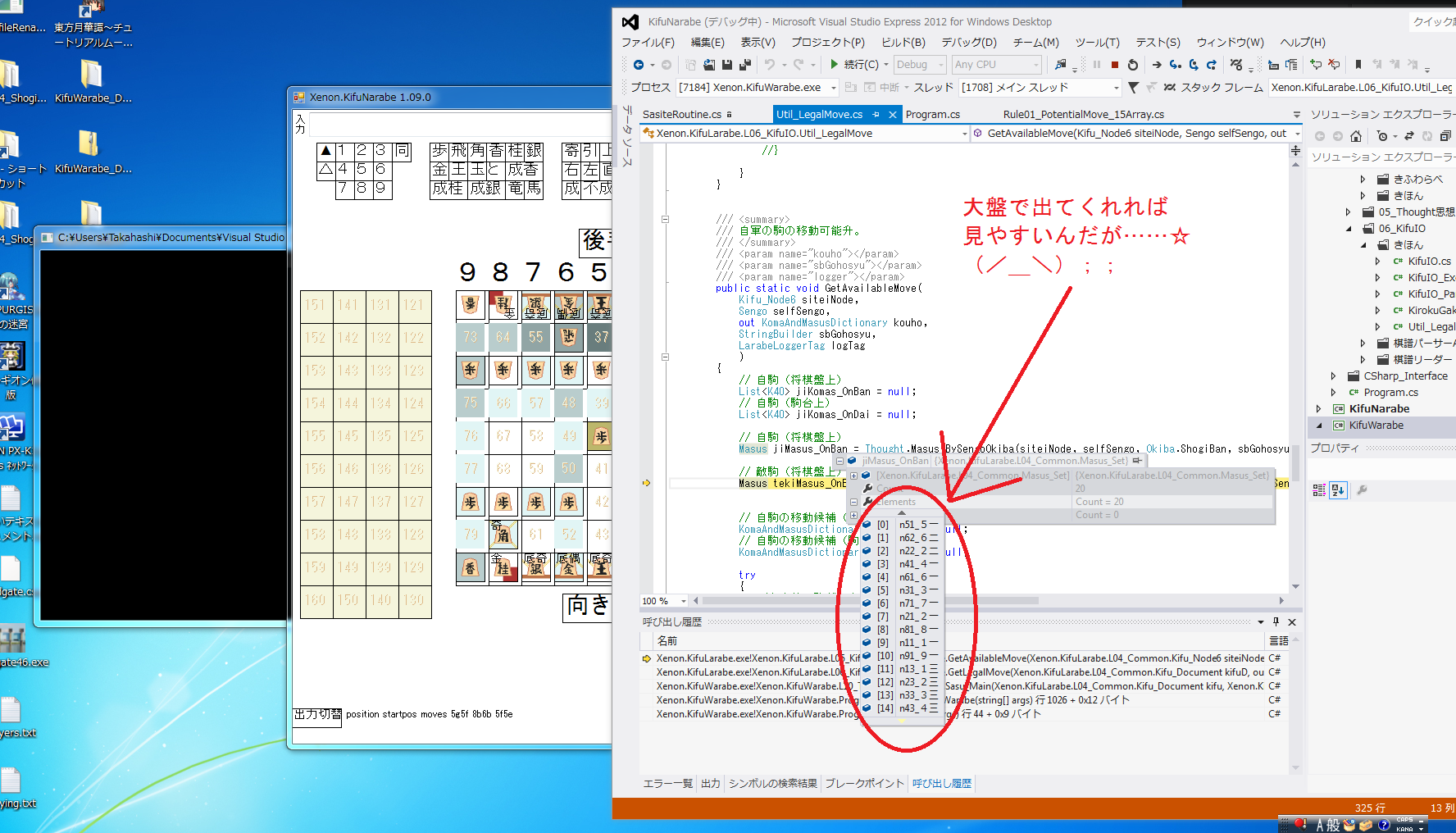This screenshot has height=833, width=1456.
Task: Select call stack row with GetLegalMove
Action: pos(961,672)
